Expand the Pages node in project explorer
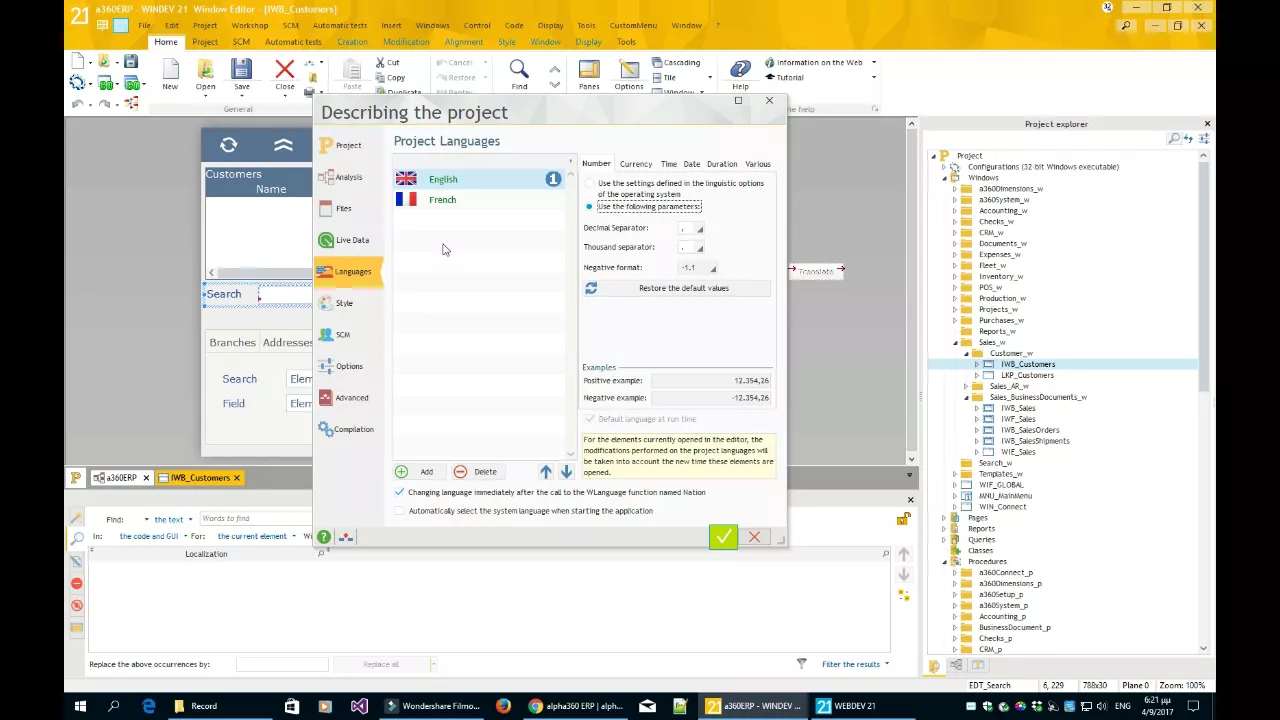1280x720 pixels. pos(944,517)
